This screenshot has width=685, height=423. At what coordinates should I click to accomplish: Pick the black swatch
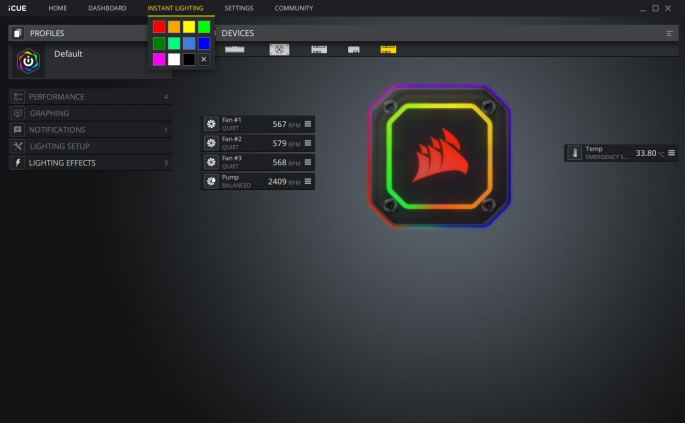tap(189, 59)
